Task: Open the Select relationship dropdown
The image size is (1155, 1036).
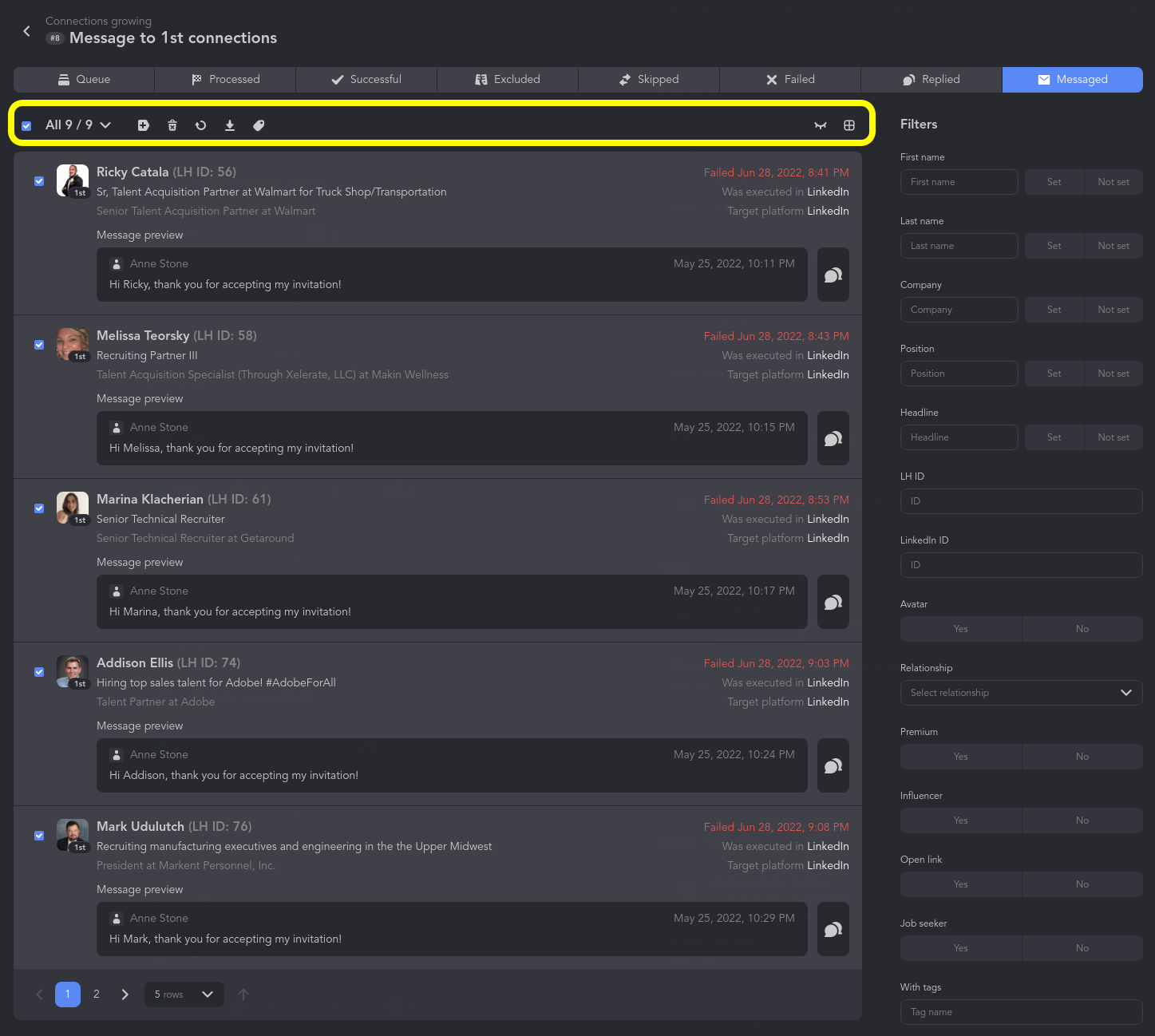Action: tap(1021, 693)
